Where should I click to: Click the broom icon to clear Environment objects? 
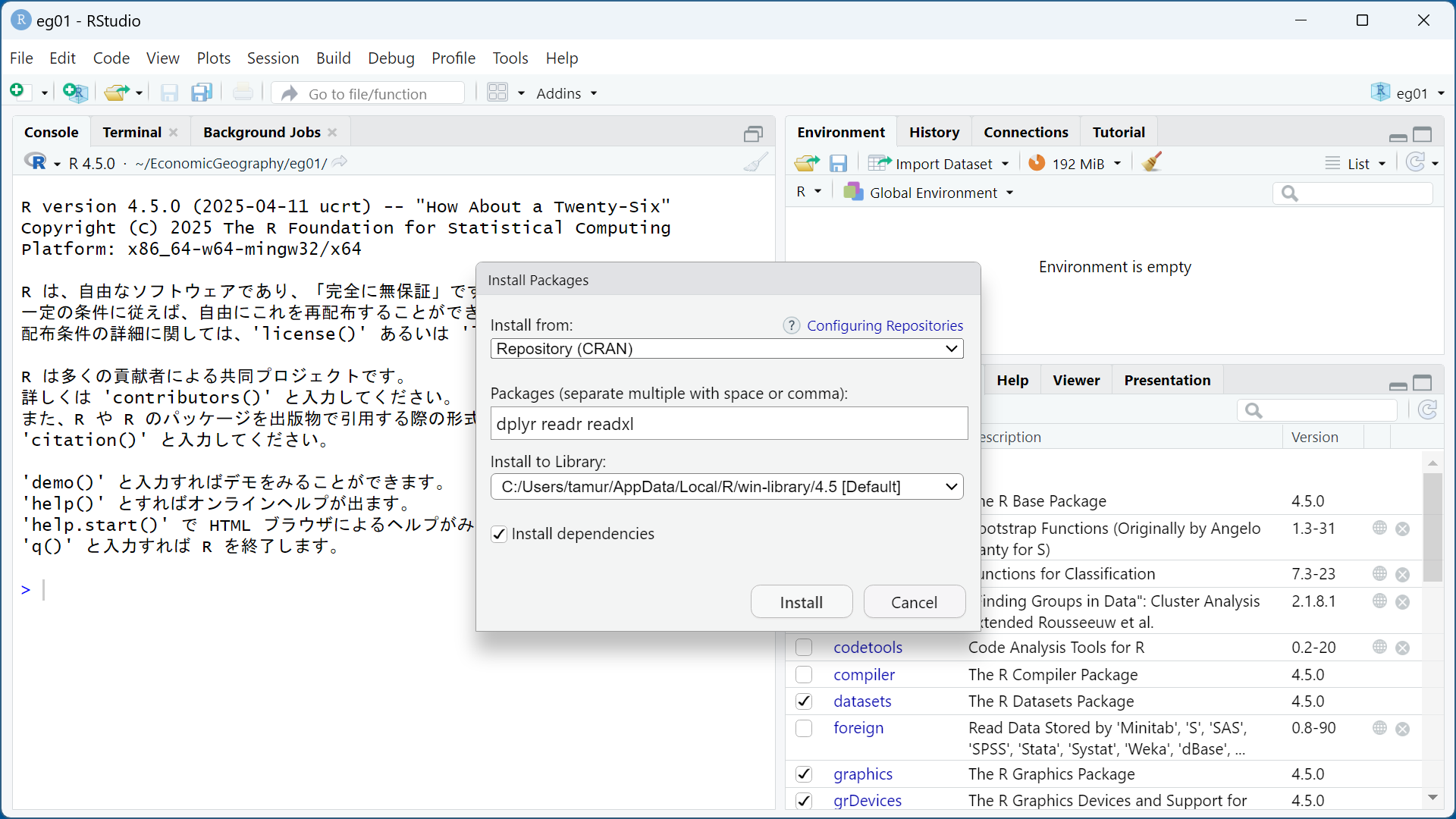click(x=1151, y=162)
